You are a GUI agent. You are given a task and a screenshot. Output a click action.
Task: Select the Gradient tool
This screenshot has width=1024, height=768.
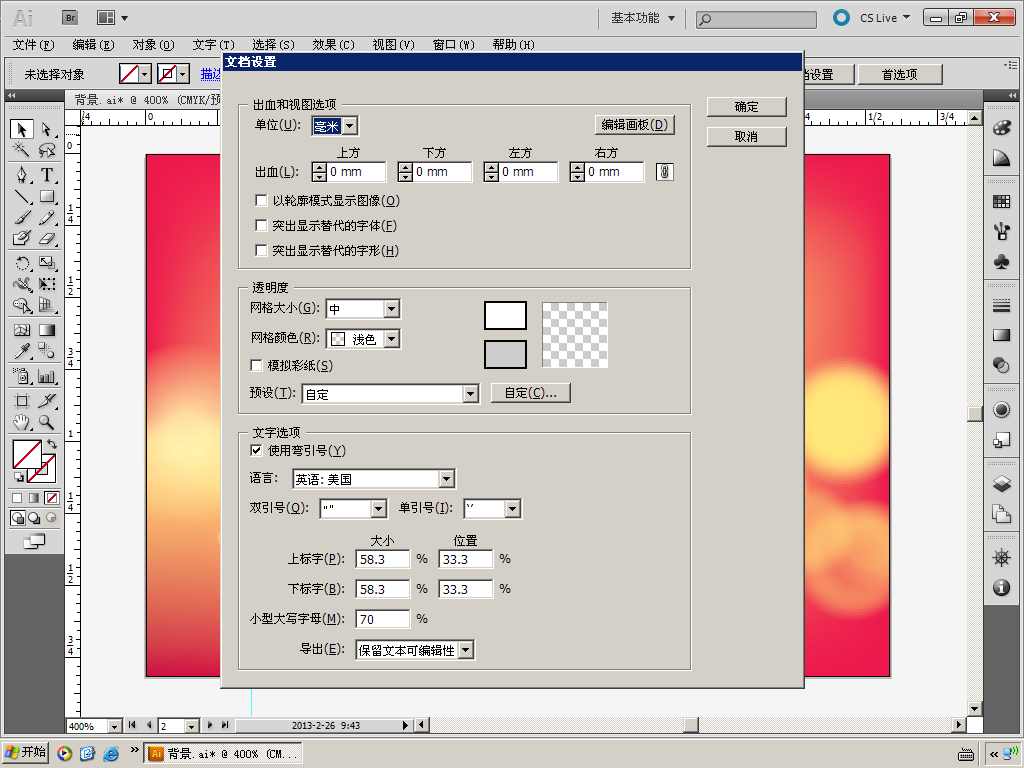pyautogui.click(x=46, y=330)
